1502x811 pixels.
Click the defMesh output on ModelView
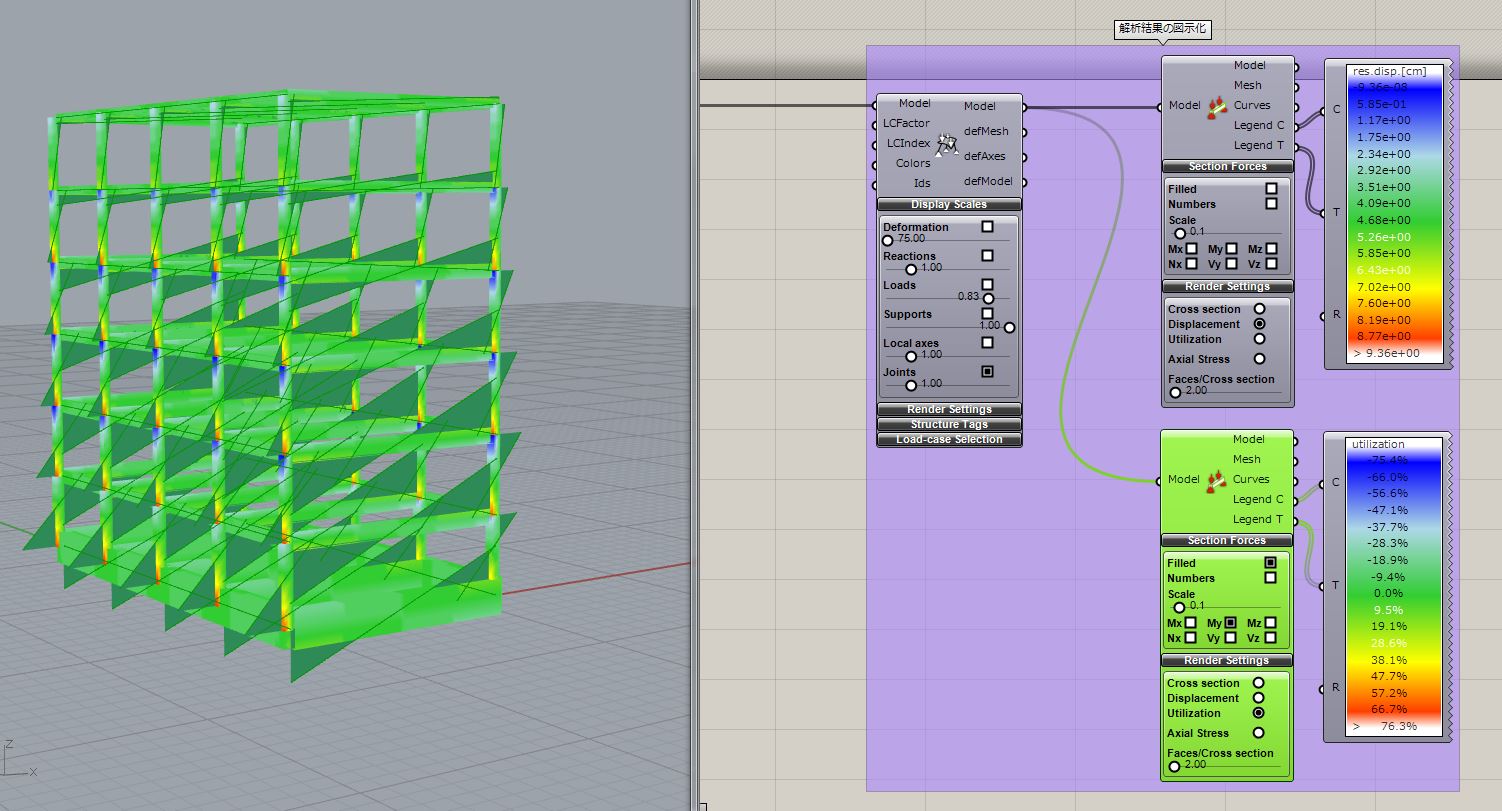[x=986, y=131]
